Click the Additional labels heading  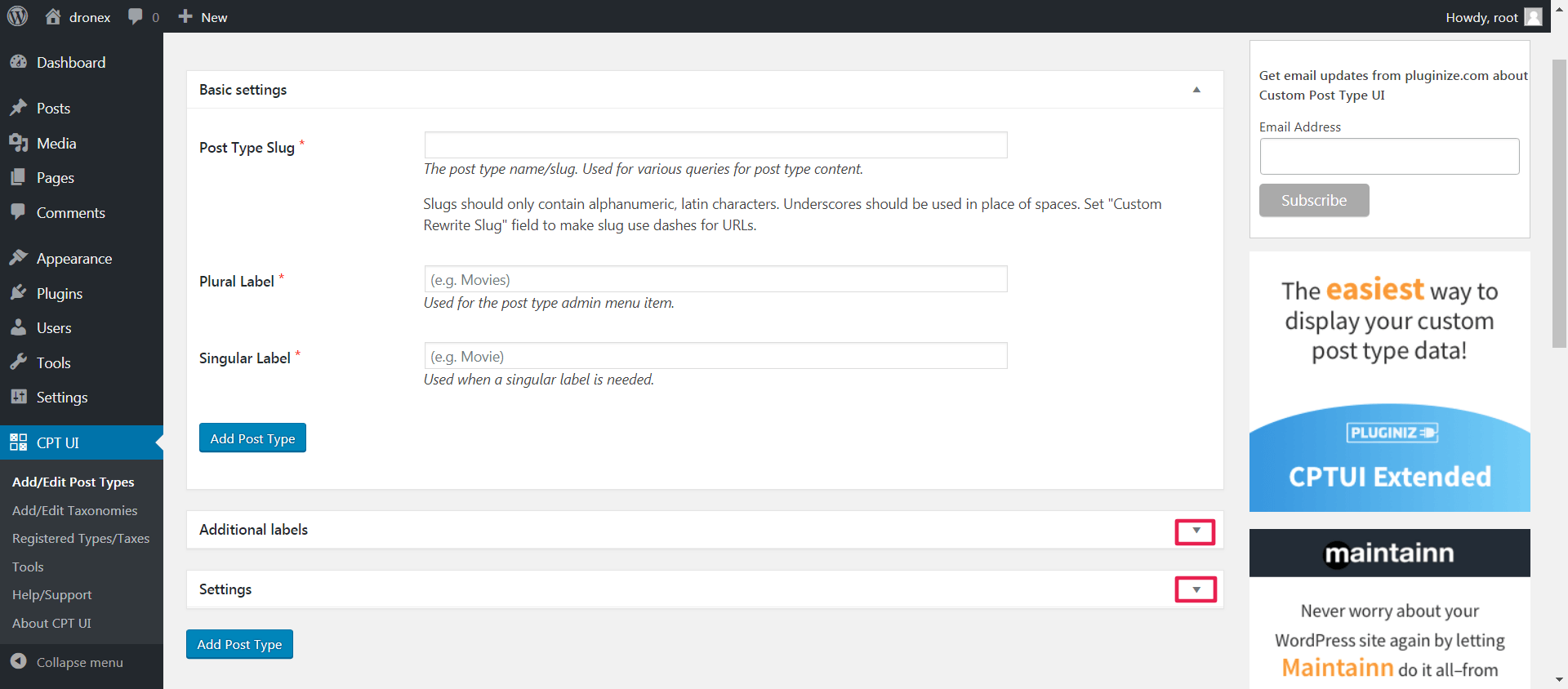coord(253,530)
